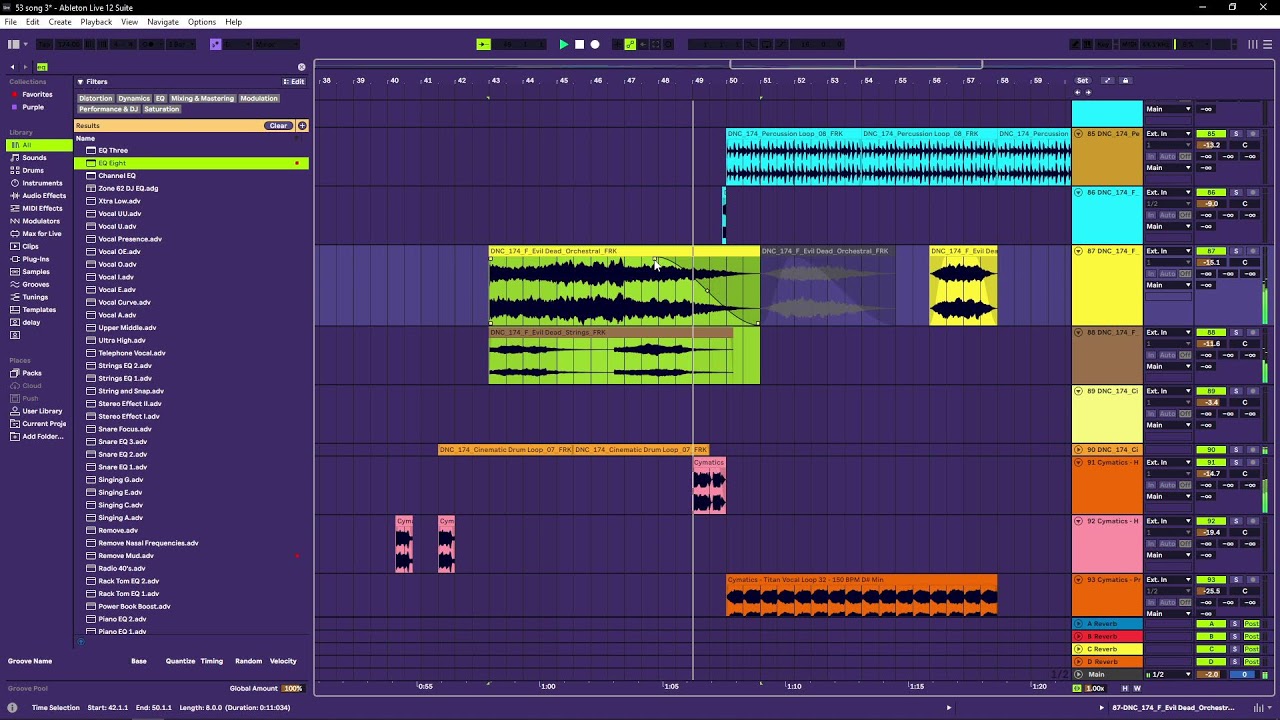Click the Clear results button

tap(278, 126)
